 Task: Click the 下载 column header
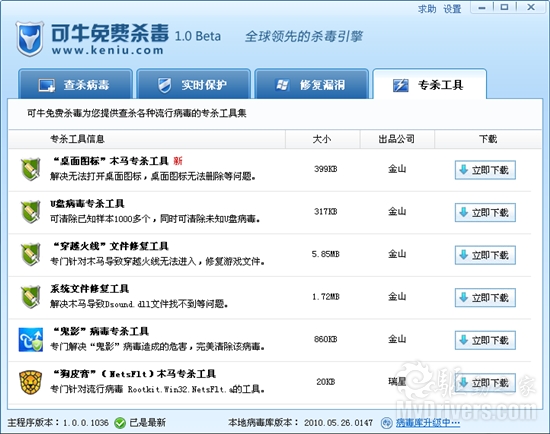[x=488, y=139]
